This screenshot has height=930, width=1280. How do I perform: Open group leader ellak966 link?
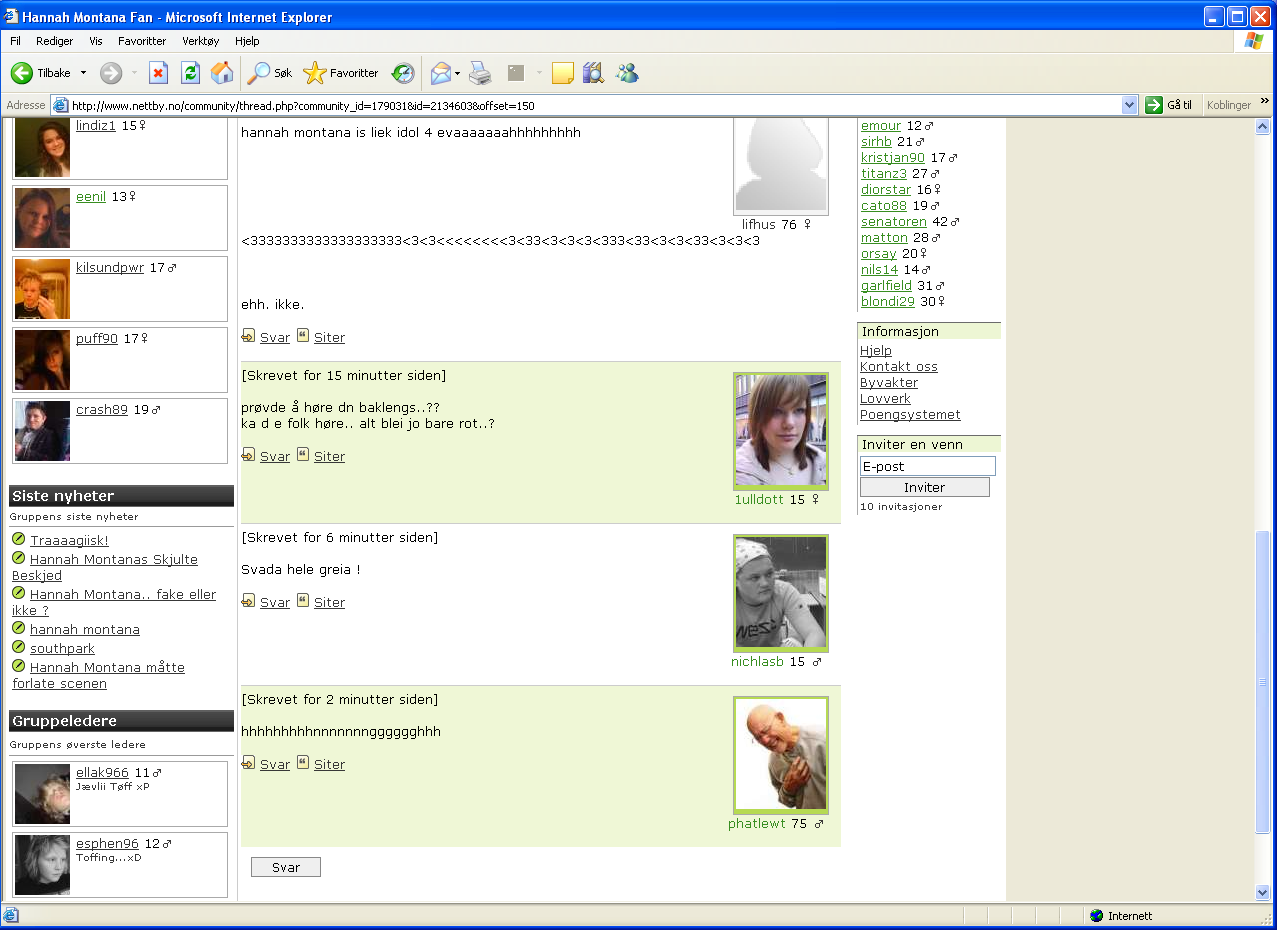(x=102, y=773)
